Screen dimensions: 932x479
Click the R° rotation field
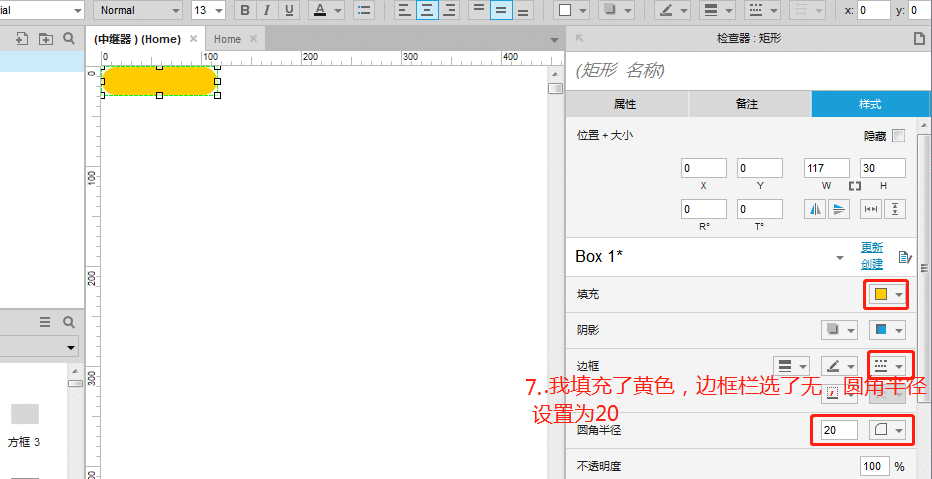tap(704, 209)
